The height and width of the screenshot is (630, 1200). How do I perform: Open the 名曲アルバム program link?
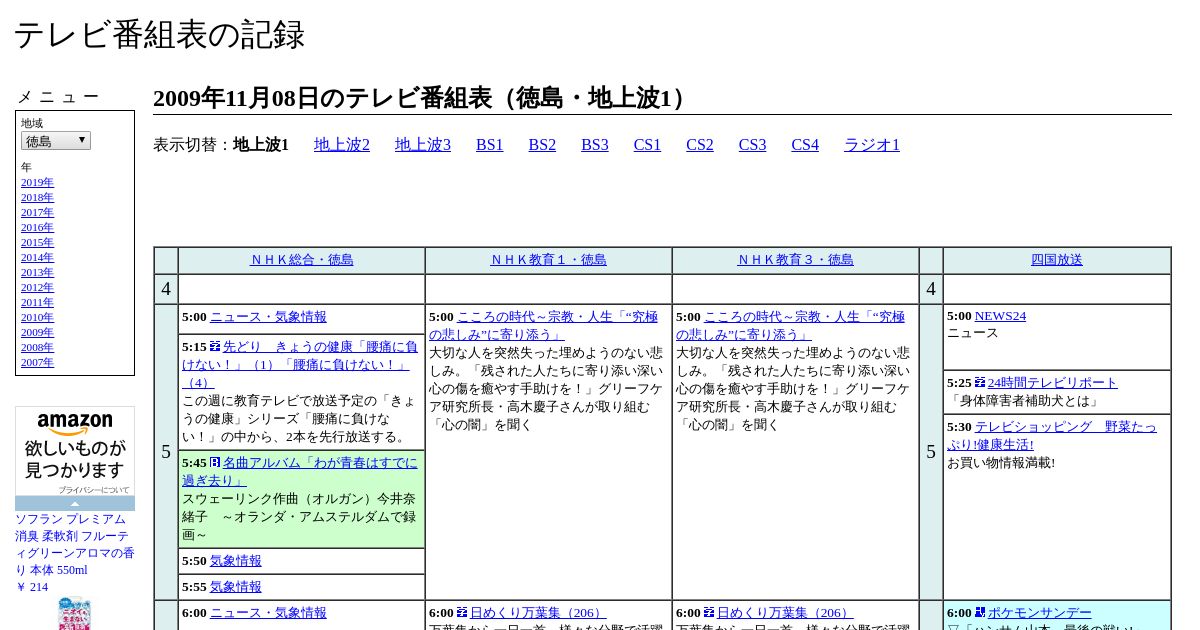pos(300,472)
